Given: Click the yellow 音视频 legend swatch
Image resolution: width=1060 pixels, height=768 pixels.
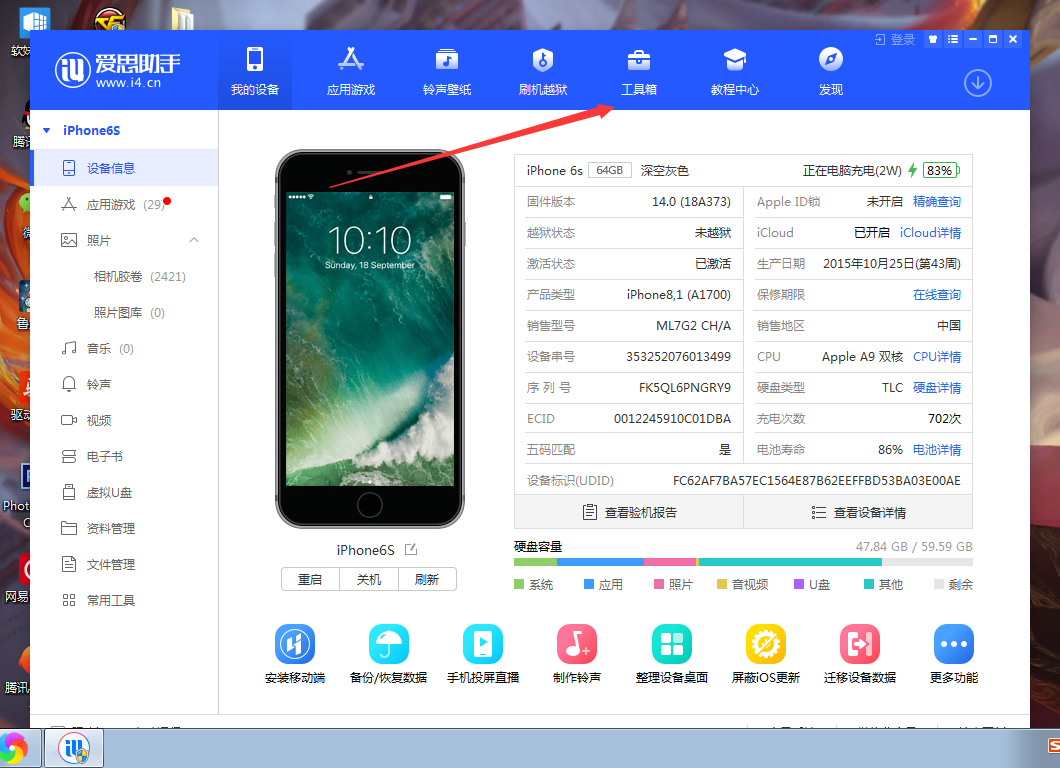Looking at the screenshot, I should pyautogui.click(x=722, y=584).
